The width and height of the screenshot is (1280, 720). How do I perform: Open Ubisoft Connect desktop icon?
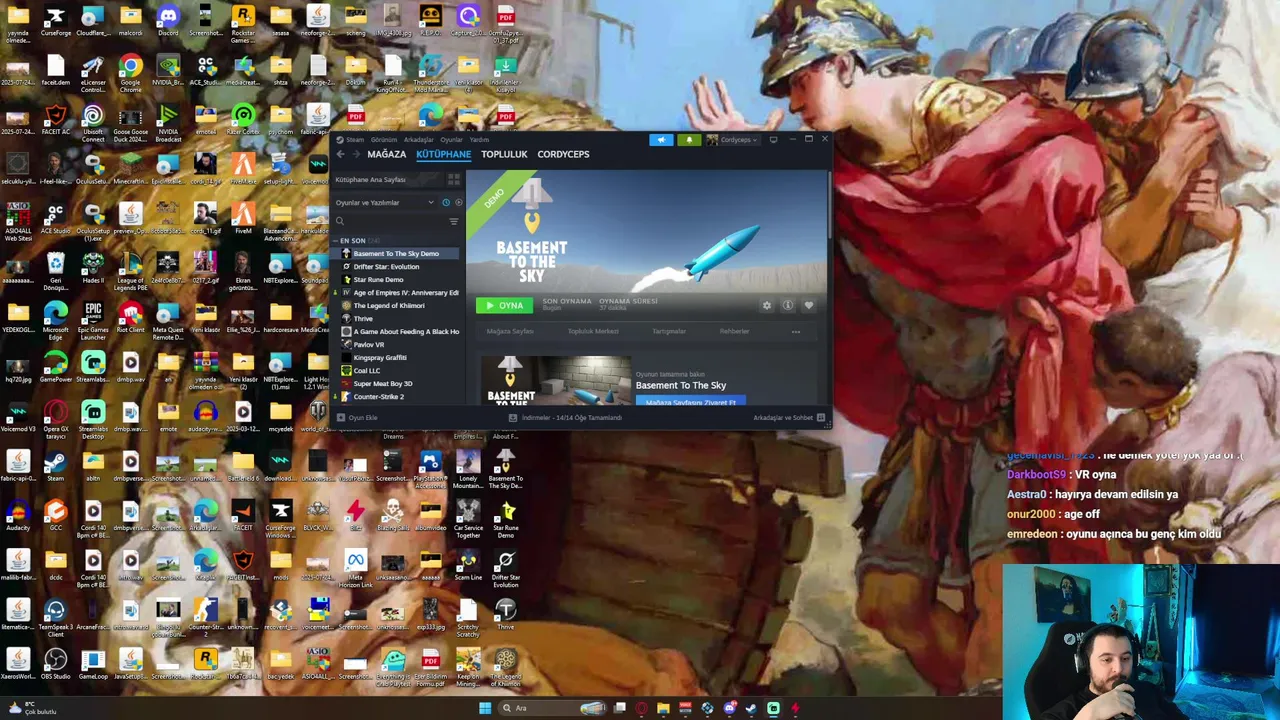[x=93, y=124]
